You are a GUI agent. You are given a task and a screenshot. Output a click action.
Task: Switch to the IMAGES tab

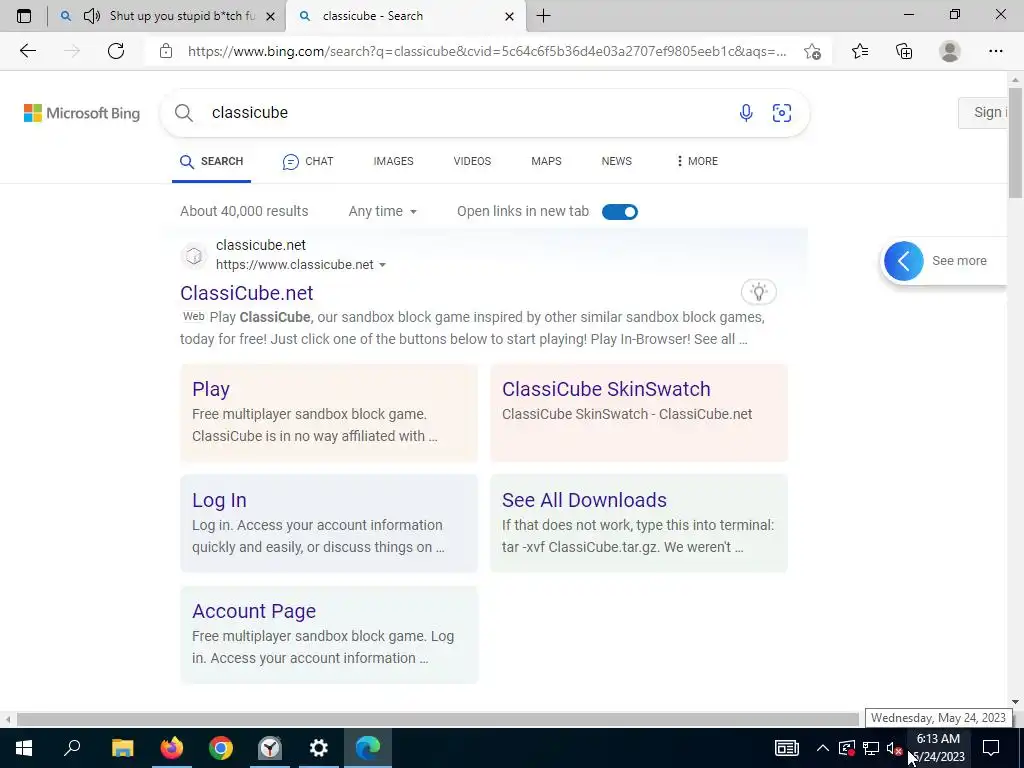coord(393,161)
